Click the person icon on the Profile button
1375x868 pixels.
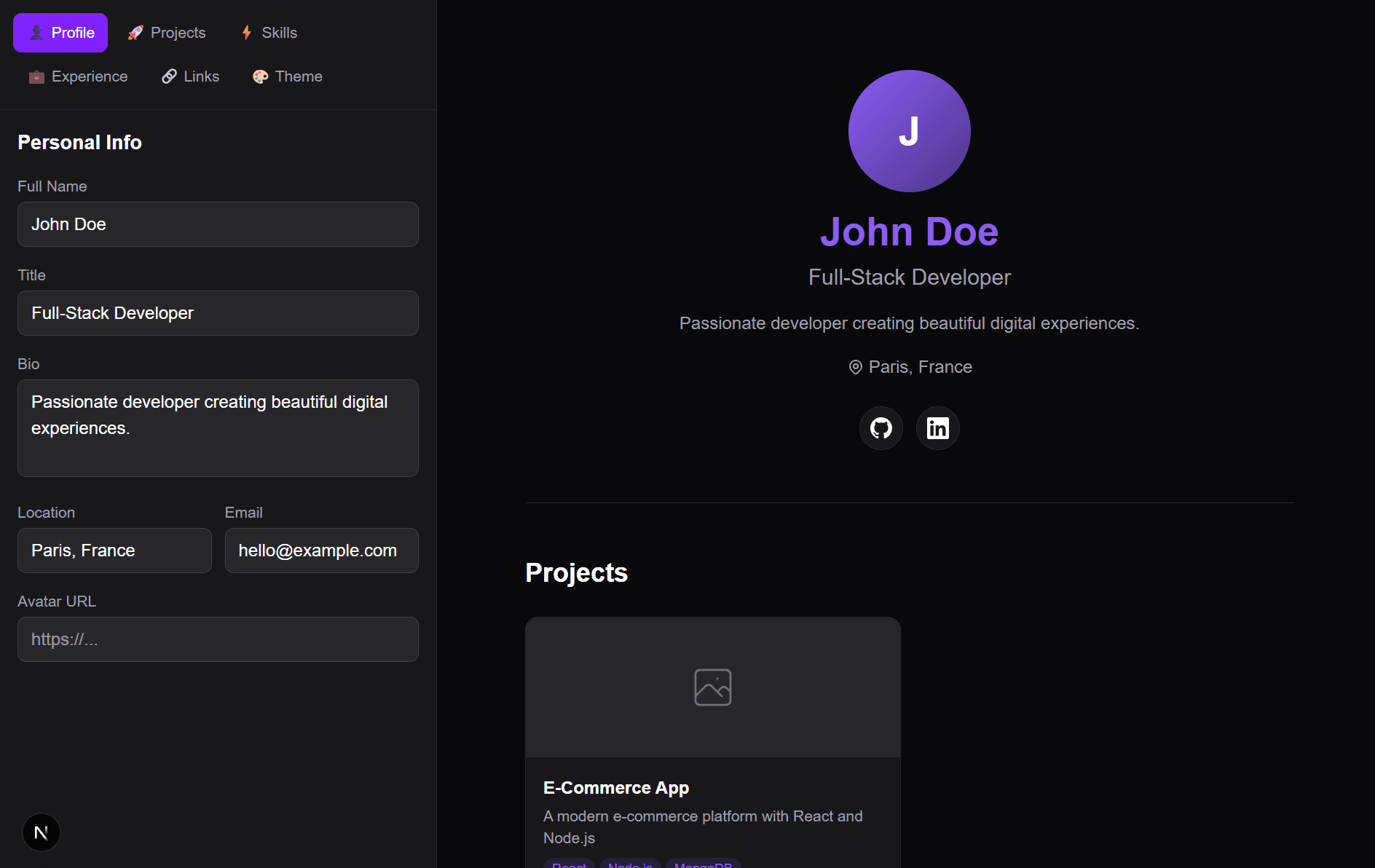pos(36,32)
